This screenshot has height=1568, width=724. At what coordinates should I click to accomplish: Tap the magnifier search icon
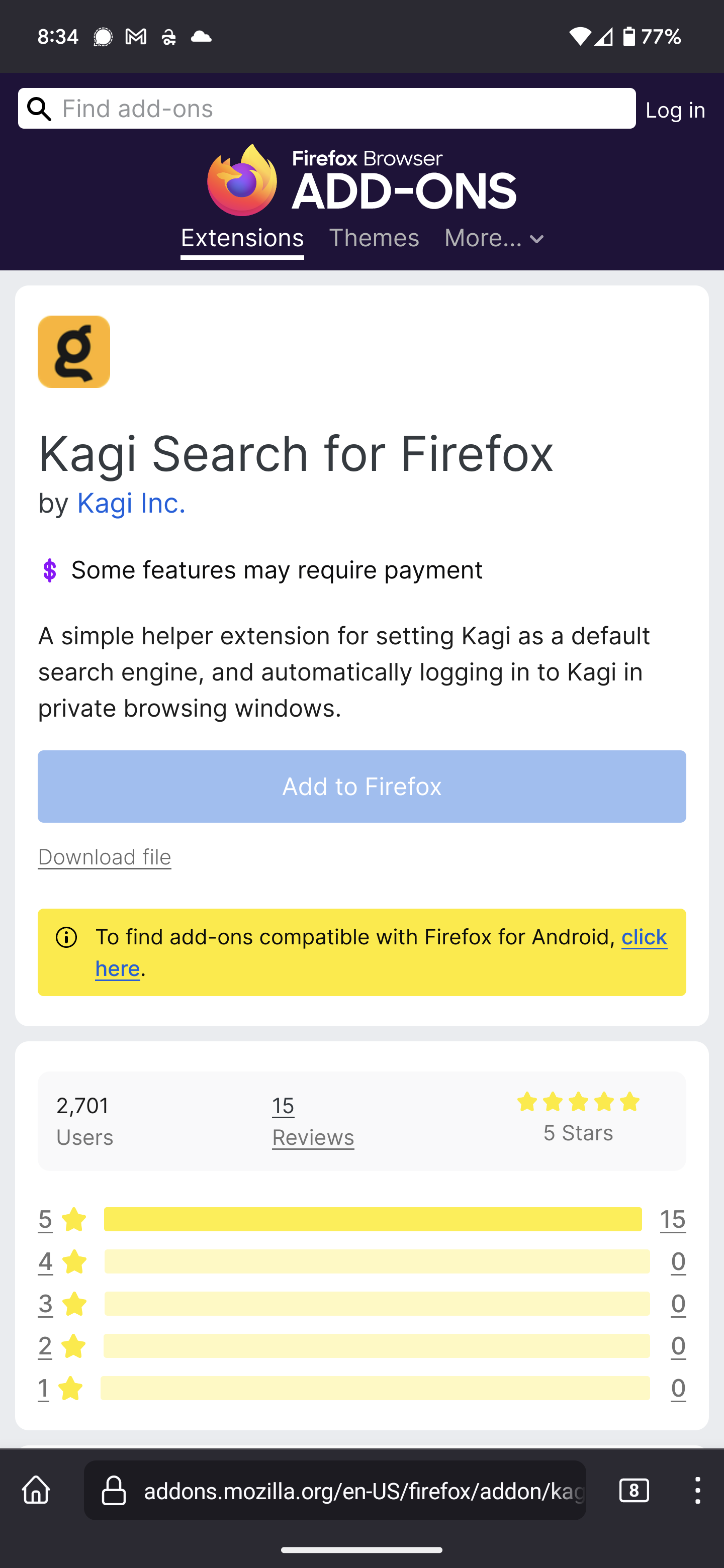pyautogui.click(x=40, y=109)
